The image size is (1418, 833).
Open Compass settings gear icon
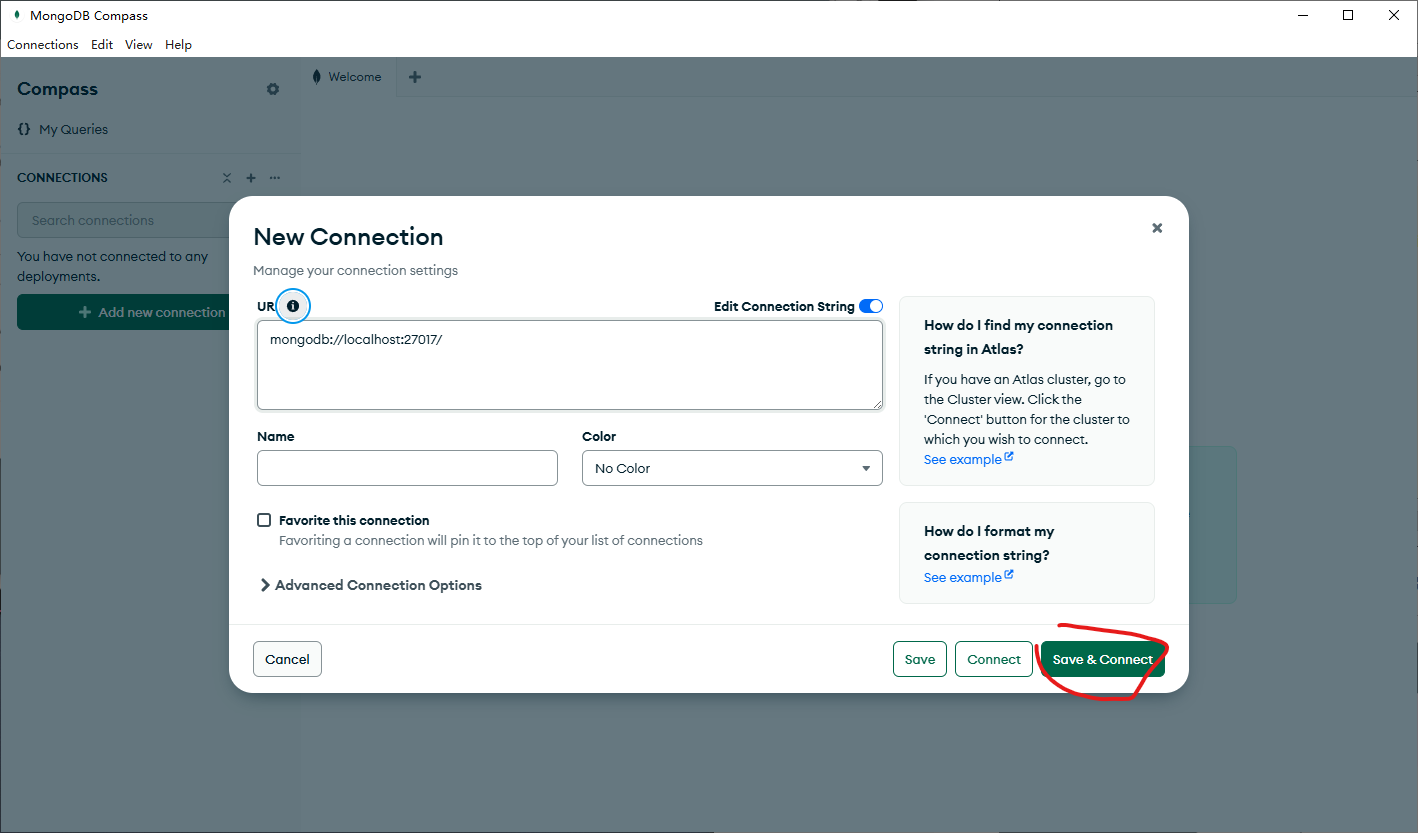point(273,89)
